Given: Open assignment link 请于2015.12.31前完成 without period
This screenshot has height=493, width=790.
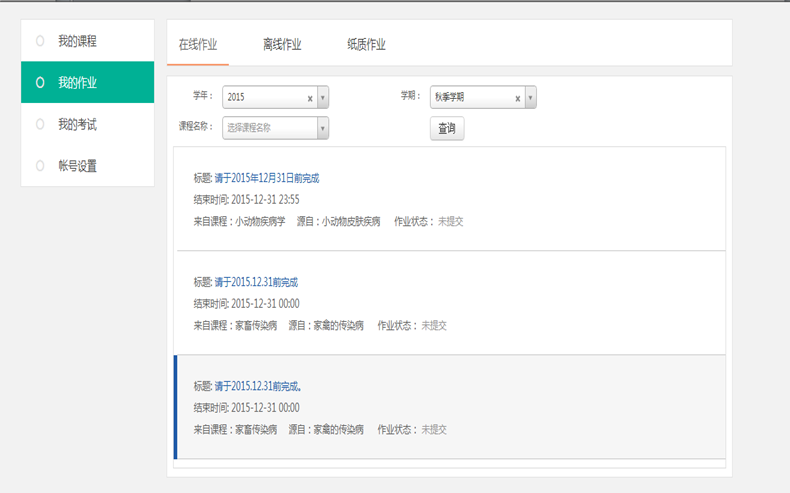Looking at the screenshot, I should (256, 283).
